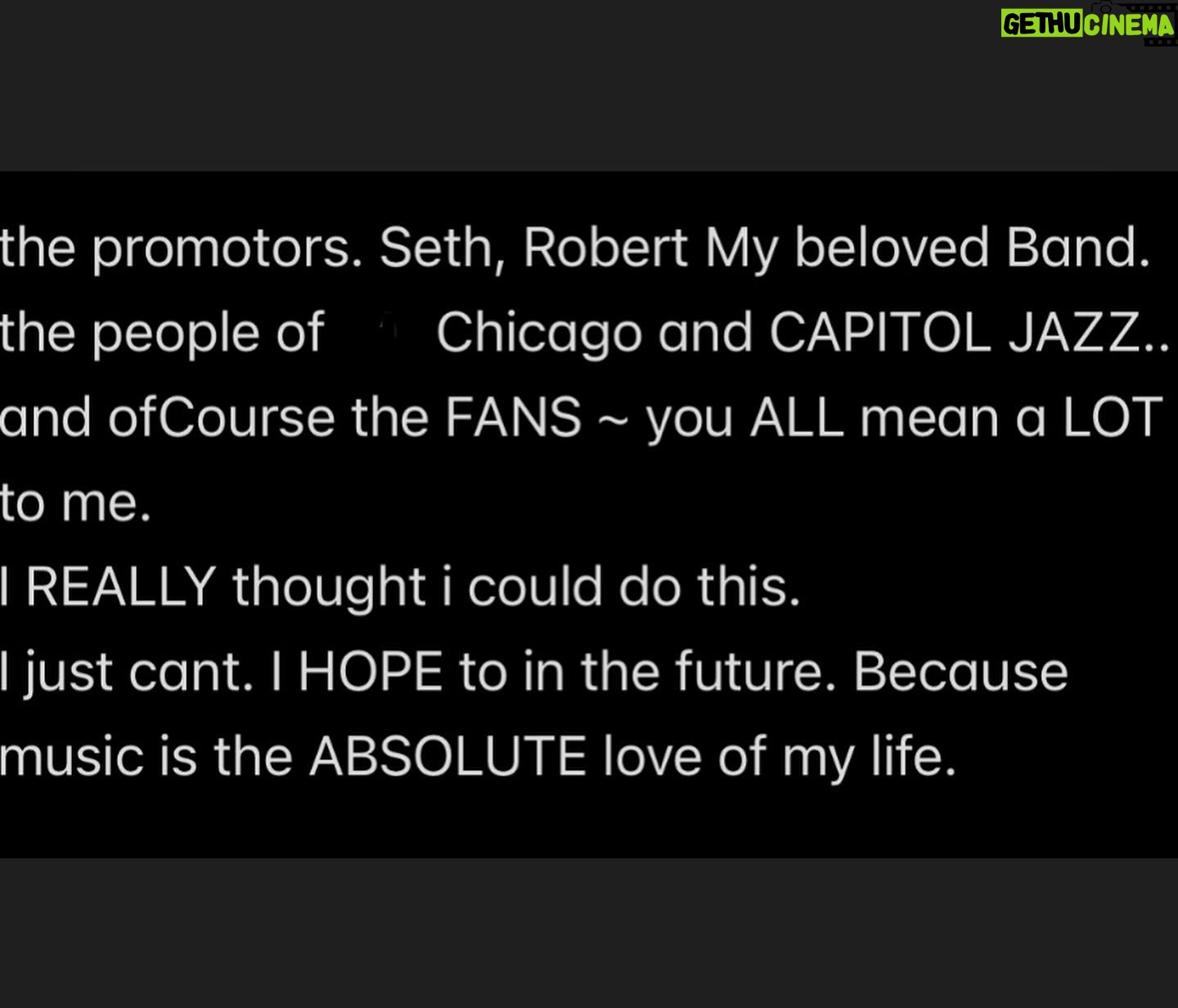Click the GETHU green logo box

pos(1043,25)
